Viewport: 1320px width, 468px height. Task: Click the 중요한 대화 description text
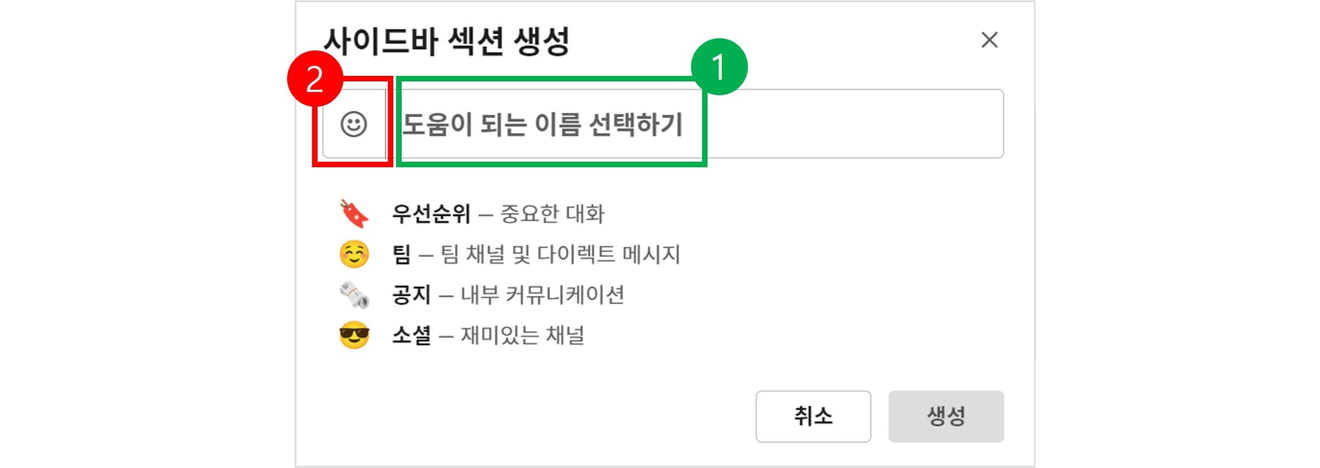[552, 214]
